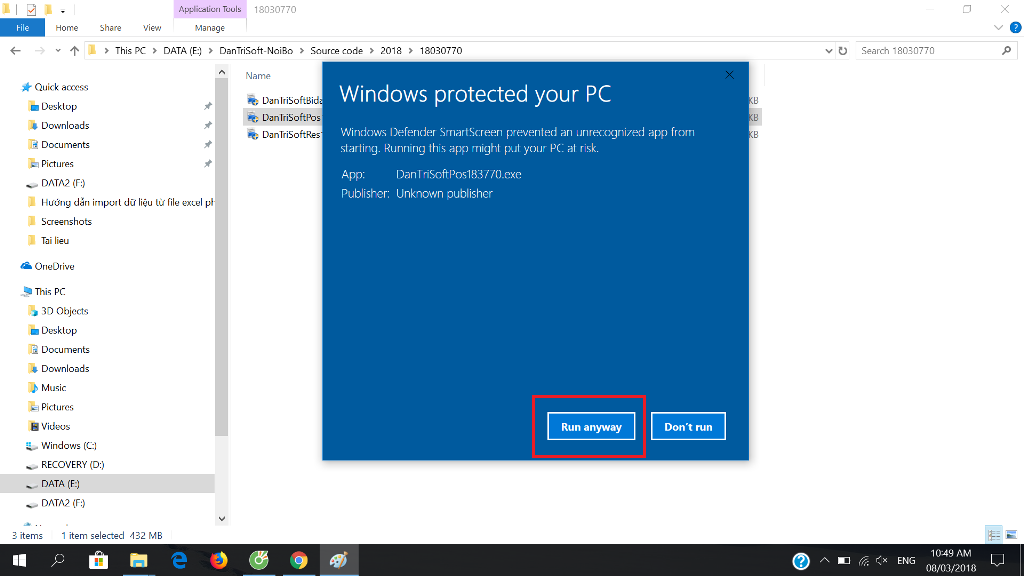Open Windows (C:) drive
1024x576 pixels.
coord(69,445)
